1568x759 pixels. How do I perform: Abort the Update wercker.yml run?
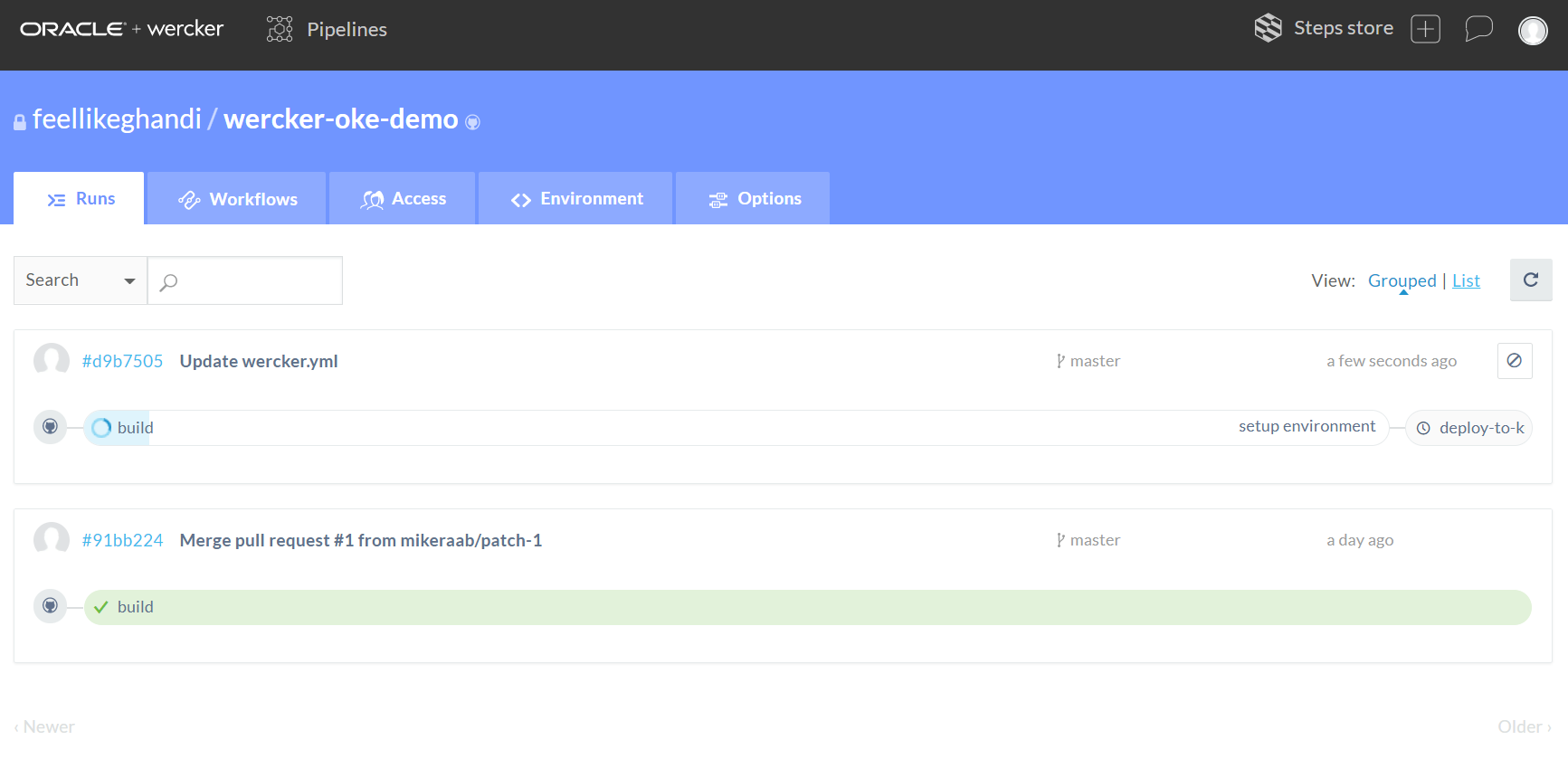pyautogui.click(x=1515, y=360)
